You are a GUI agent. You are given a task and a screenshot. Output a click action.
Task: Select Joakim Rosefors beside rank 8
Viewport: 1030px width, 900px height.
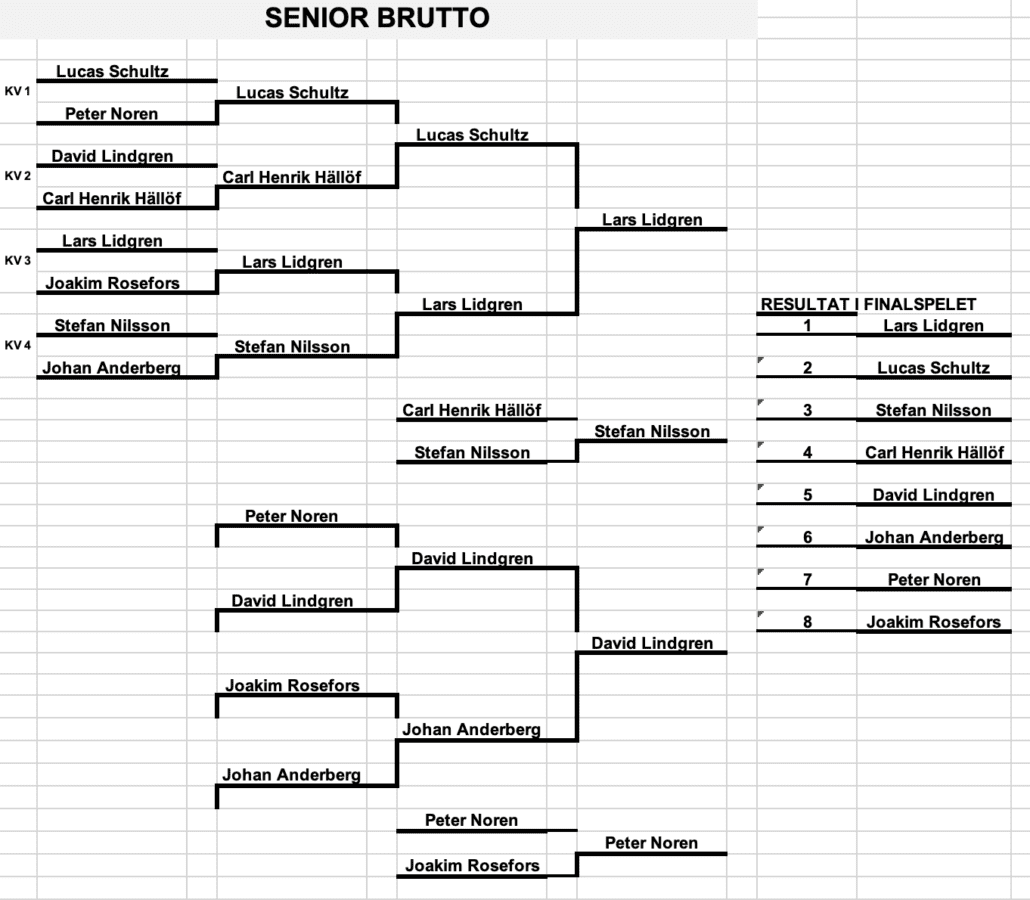point(933,622)
